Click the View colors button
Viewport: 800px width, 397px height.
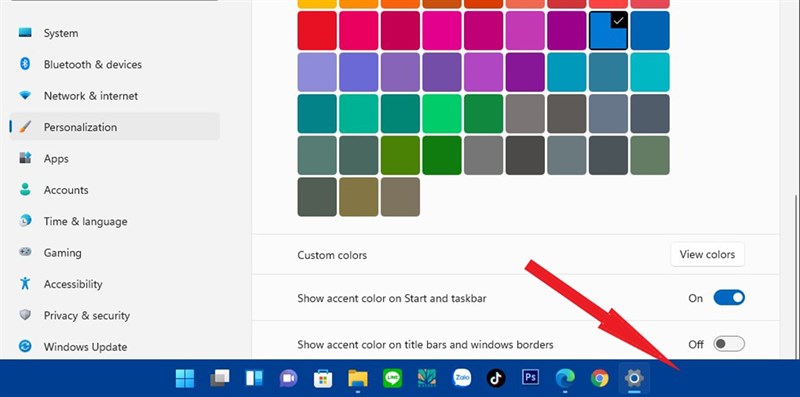(x=707, y=254)
